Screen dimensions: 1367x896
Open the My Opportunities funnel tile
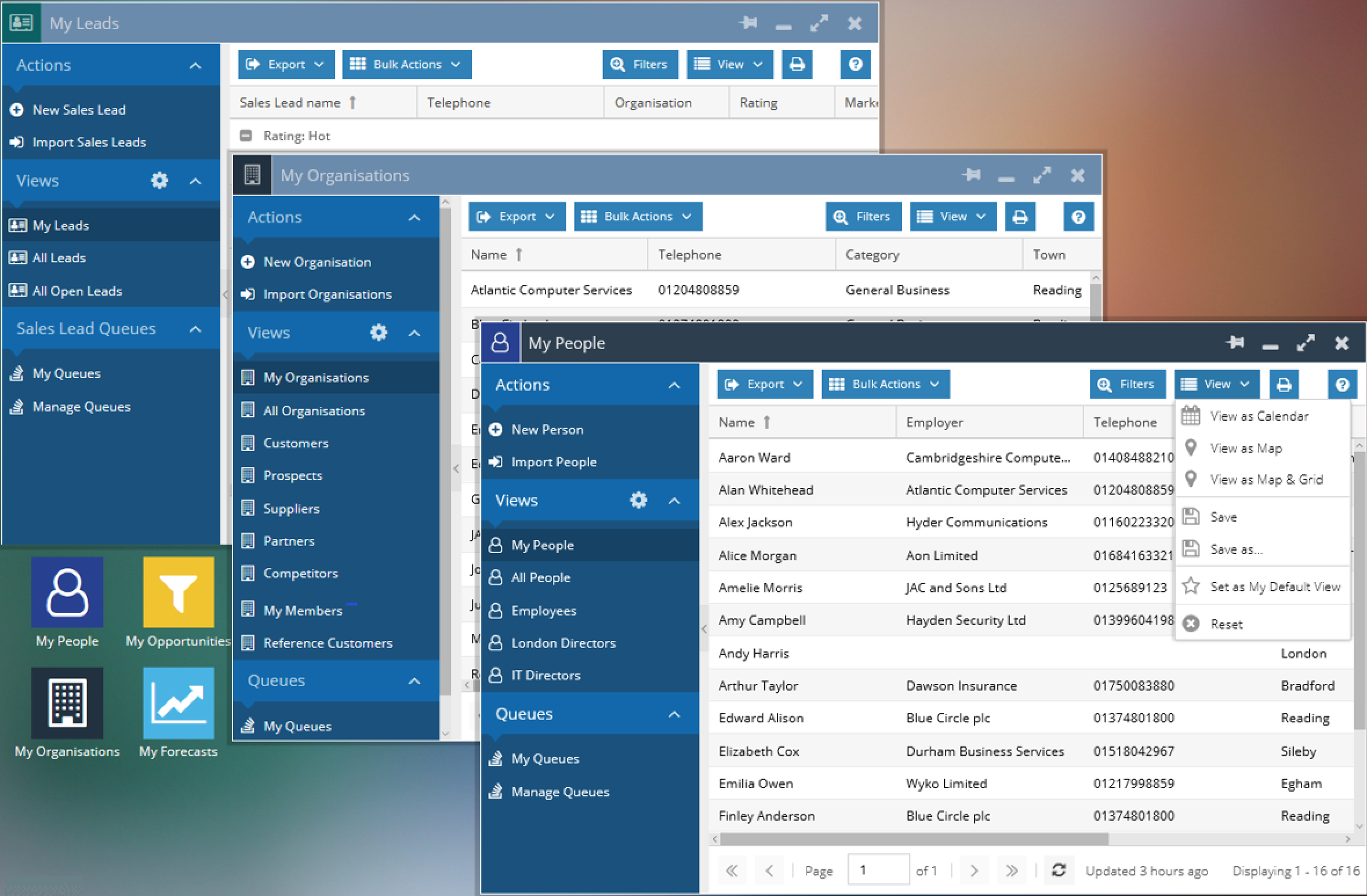tap(179, 592)
